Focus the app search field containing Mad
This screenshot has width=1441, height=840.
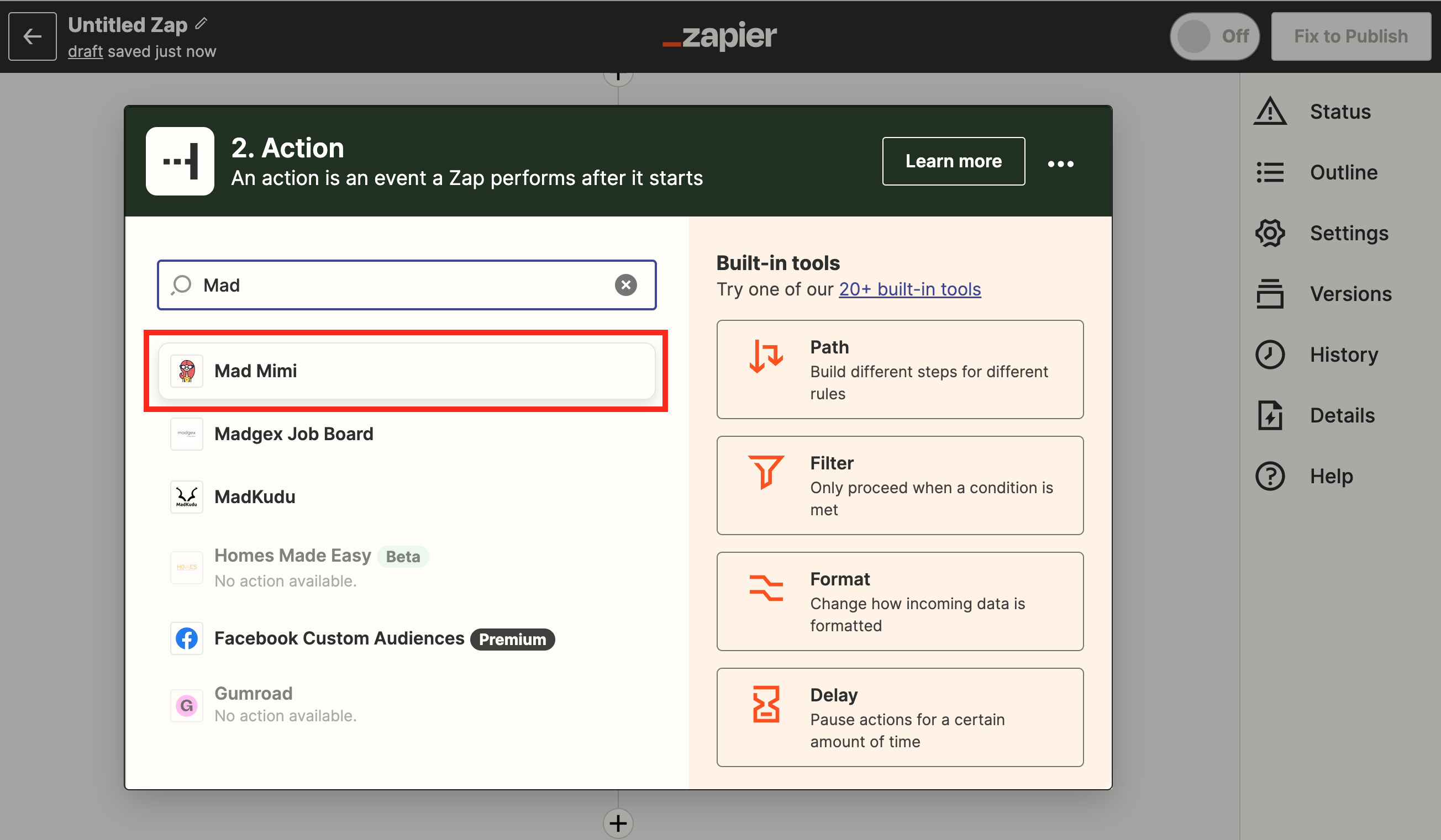[x=407, y=284]
